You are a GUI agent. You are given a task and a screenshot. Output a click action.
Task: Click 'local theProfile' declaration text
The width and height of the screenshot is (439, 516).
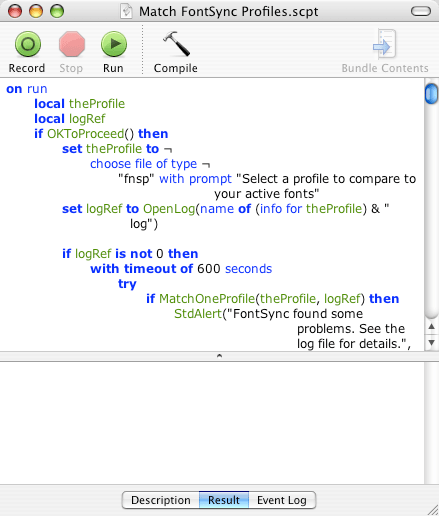tap(79, 104)
